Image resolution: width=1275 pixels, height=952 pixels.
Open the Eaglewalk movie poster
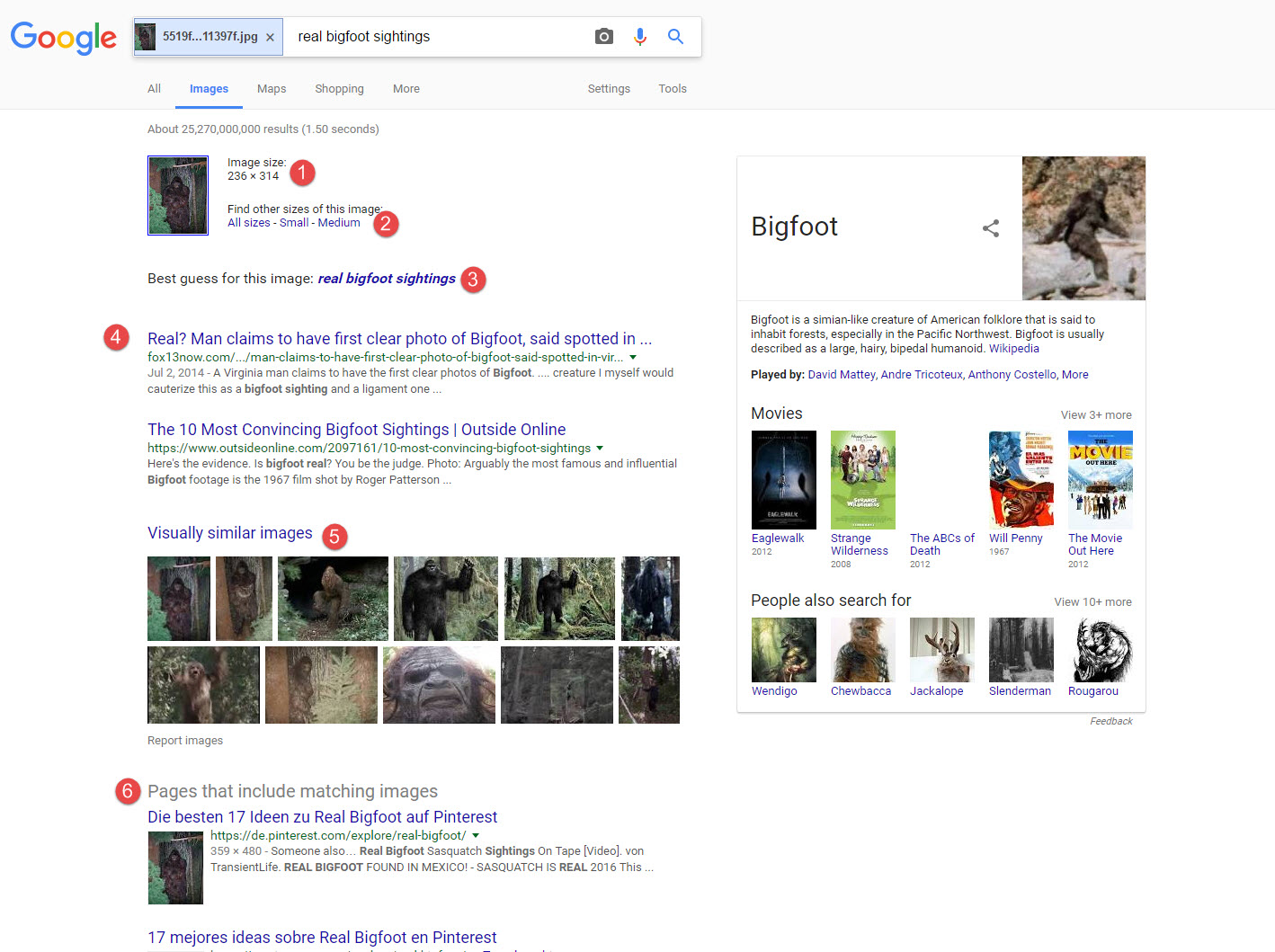(784, 480)
